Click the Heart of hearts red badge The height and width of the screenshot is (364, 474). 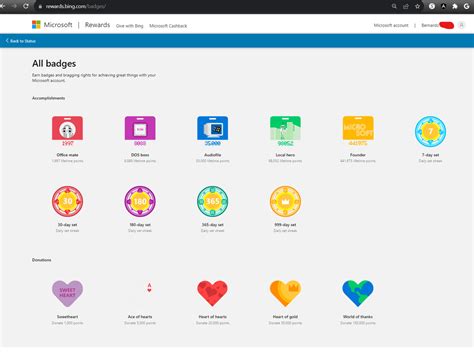pos(212,293)
